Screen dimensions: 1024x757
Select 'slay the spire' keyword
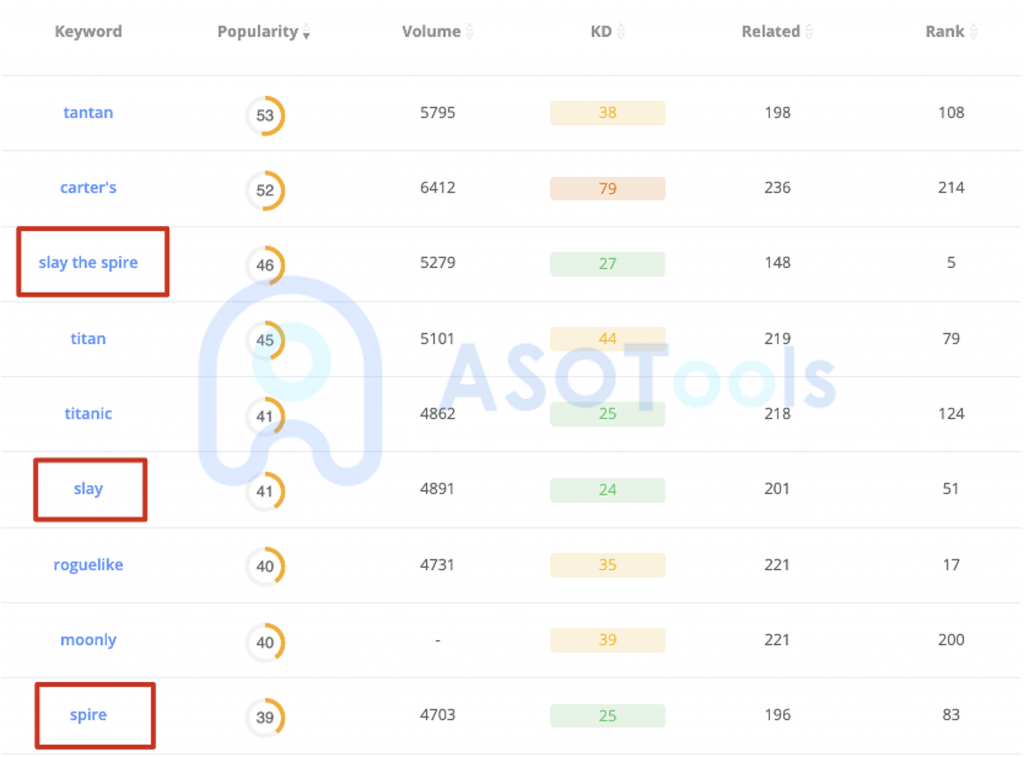coord(88,263)
